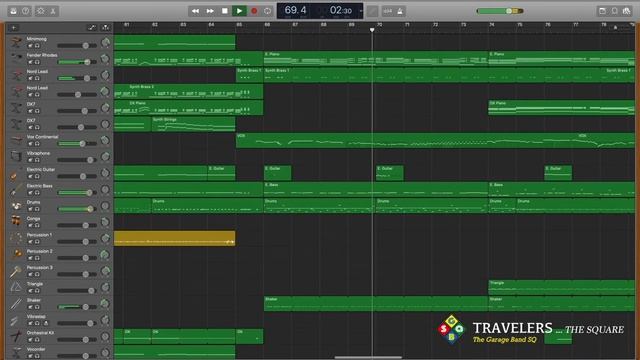Select the Electric Guitar track icon
This screenshot has height=360, width=640.
click(16, 173)
